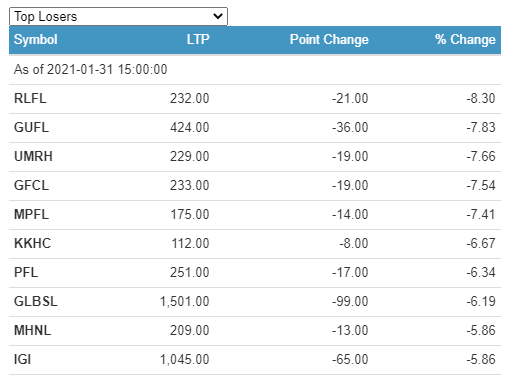View the IGI stock details
This screenshot has width=513, height=377.
[x=22, y=360]
